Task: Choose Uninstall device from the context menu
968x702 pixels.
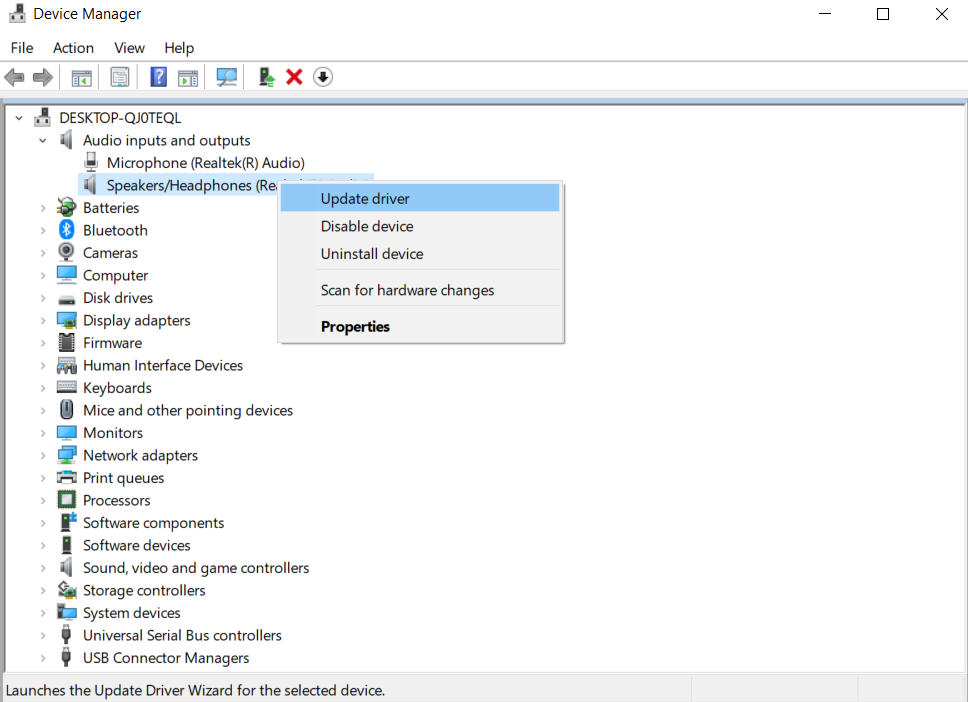Action: [x=371, y=254]
